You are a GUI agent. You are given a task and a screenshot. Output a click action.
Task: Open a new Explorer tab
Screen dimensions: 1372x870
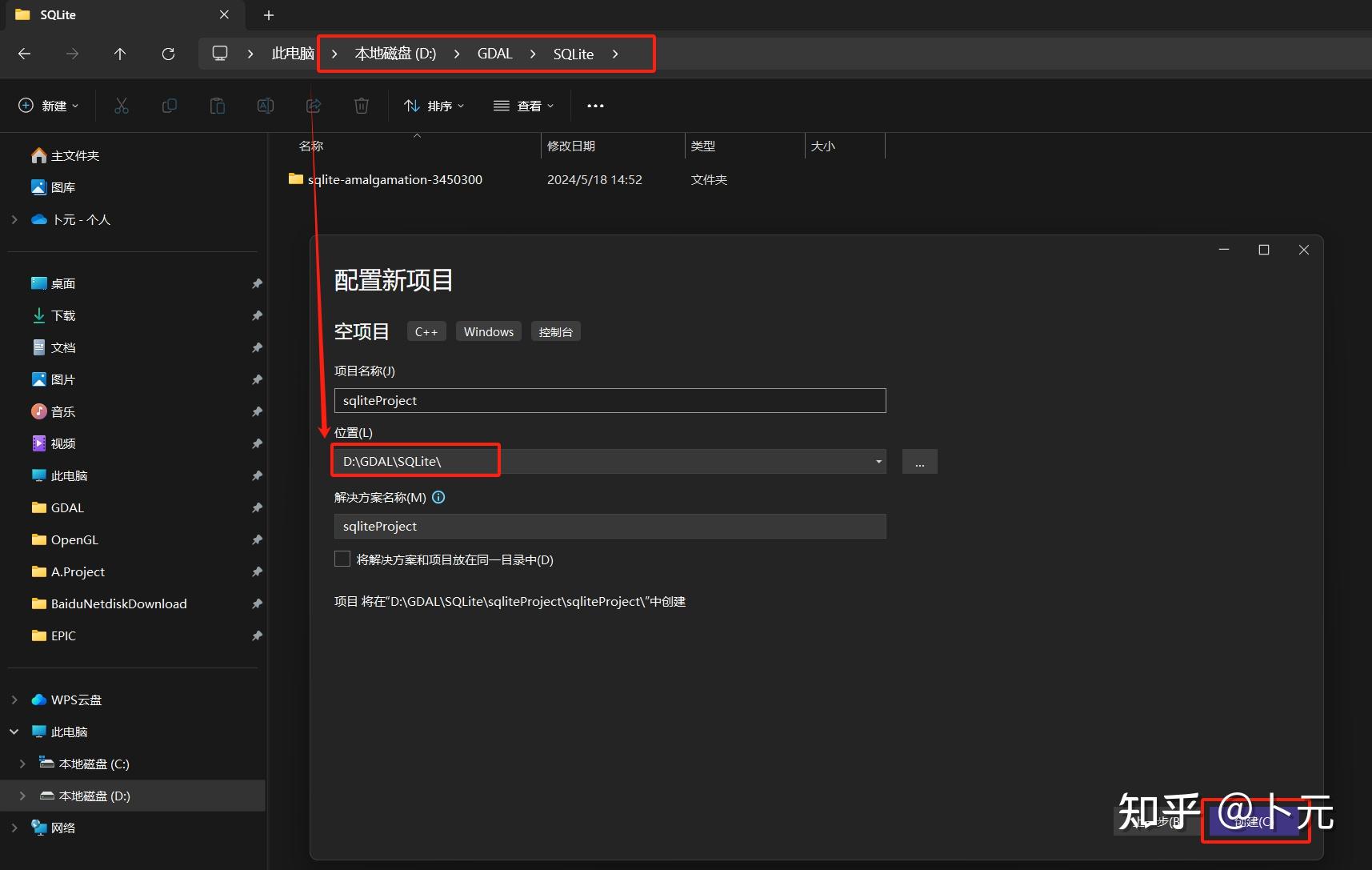269,15
